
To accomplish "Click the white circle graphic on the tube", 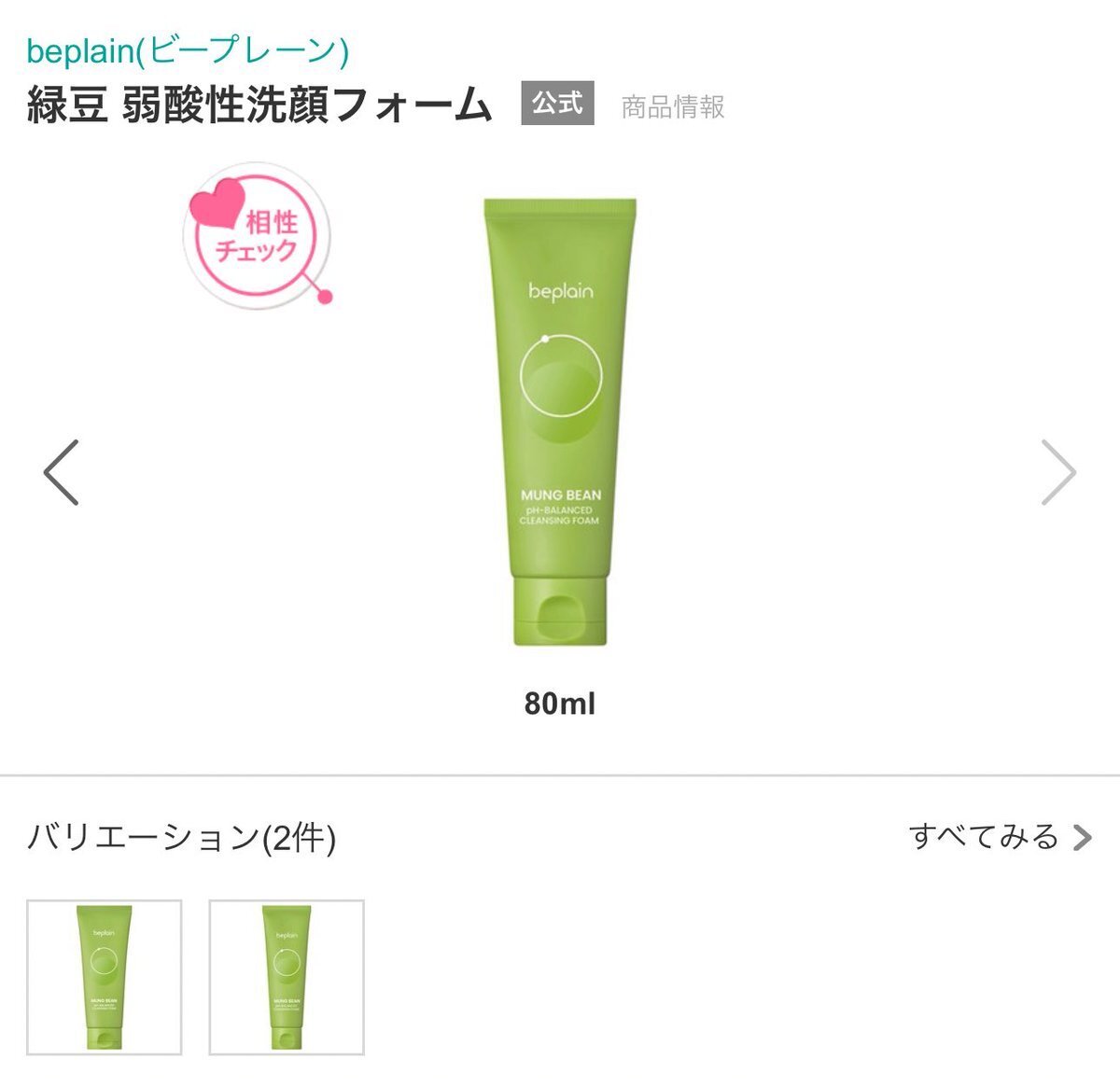I will (x=560, y=373).
